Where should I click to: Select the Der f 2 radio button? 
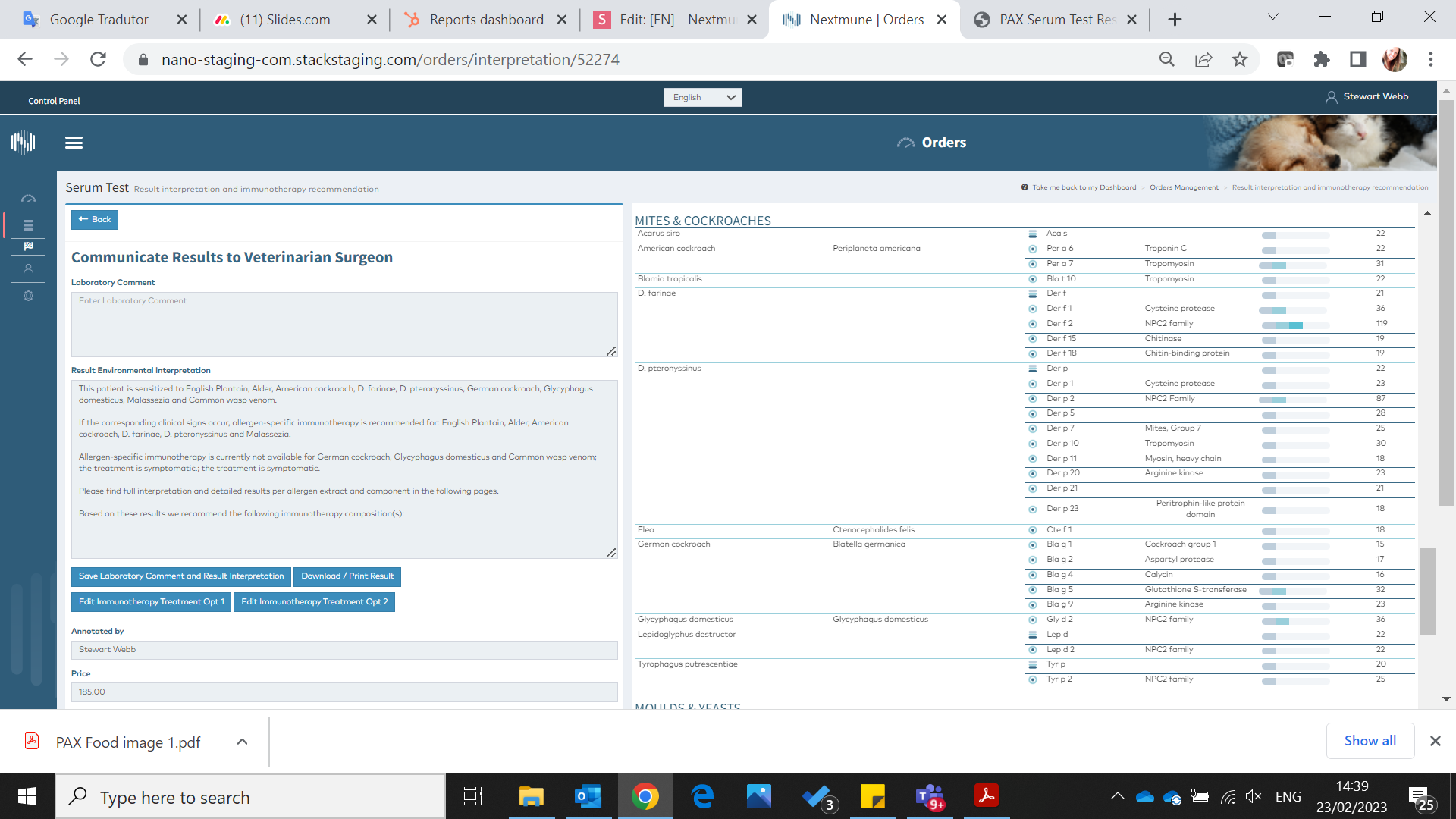pyautogui.click(x=1032, y=325)
